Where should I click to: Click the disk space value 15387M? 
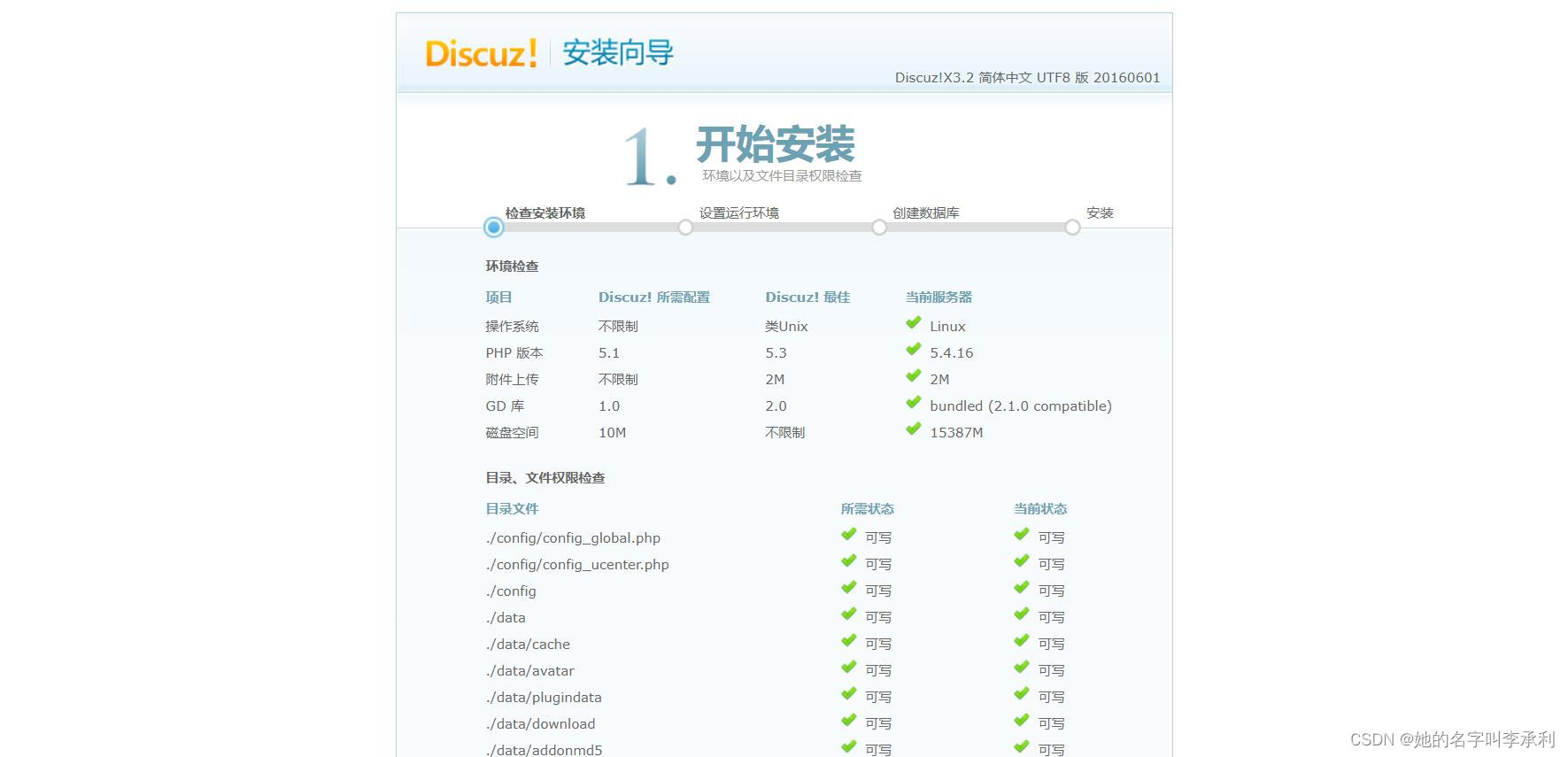point(956,432)
